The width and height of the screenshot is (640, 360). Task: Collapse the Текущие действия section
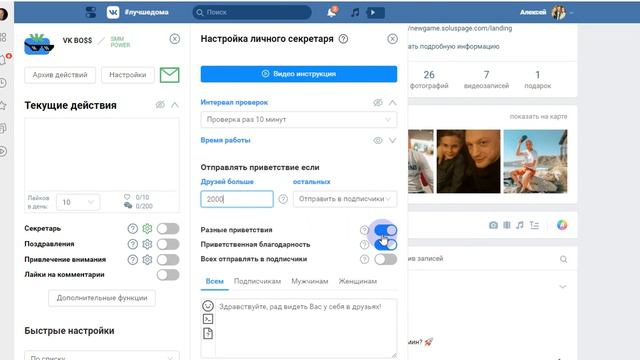[175, 105]
